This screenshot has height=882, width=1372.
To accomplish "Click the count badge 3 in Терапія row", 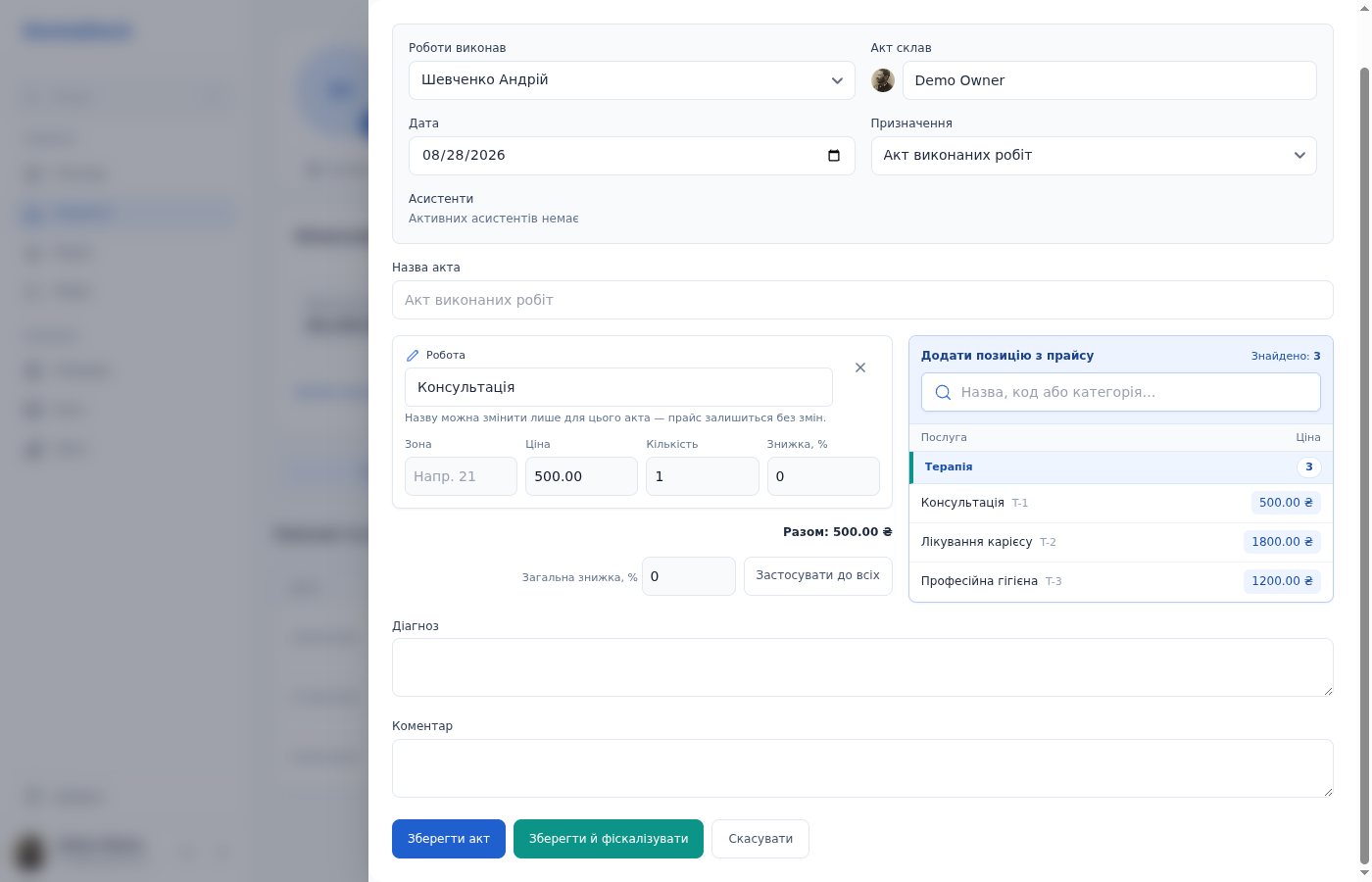I will (x=1309, y=467).
